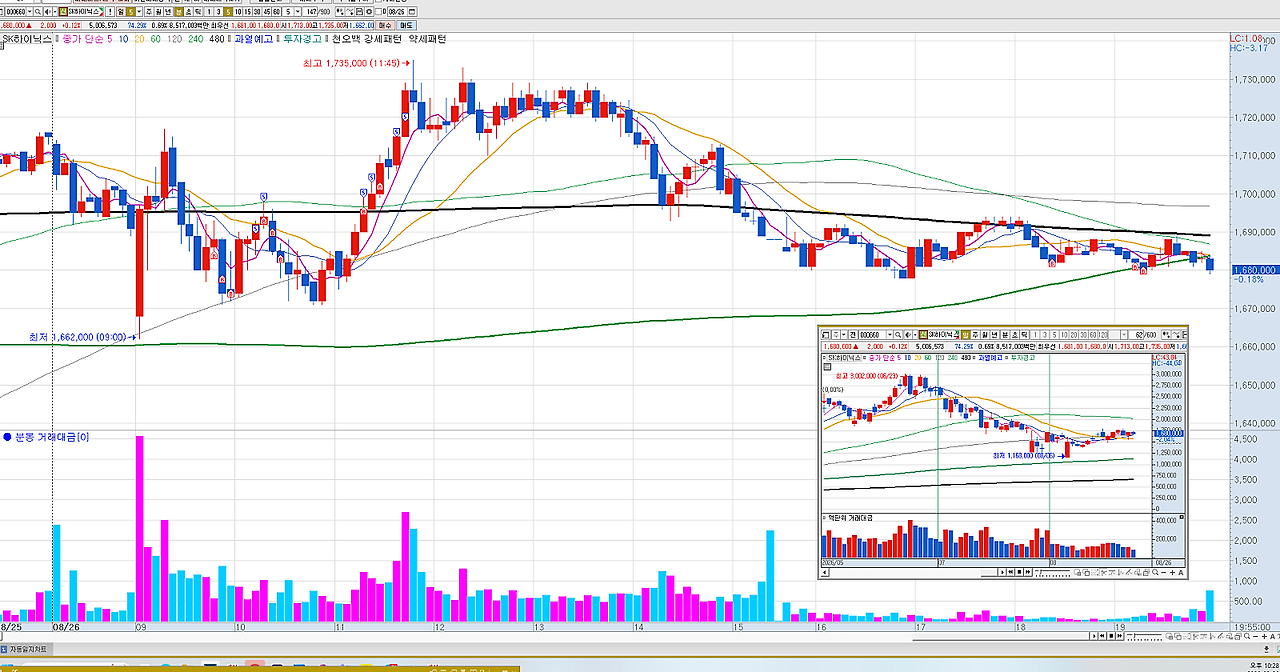Click the A auto-scale icon in main chart bottom bar
Screen dimensions: 1280x672
(1272, 636)
